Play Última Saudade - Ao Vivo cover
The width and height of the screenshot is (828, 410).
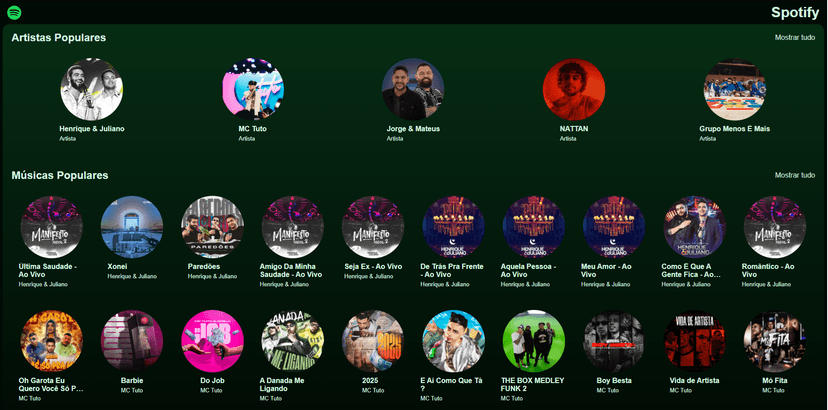point(51,227)
